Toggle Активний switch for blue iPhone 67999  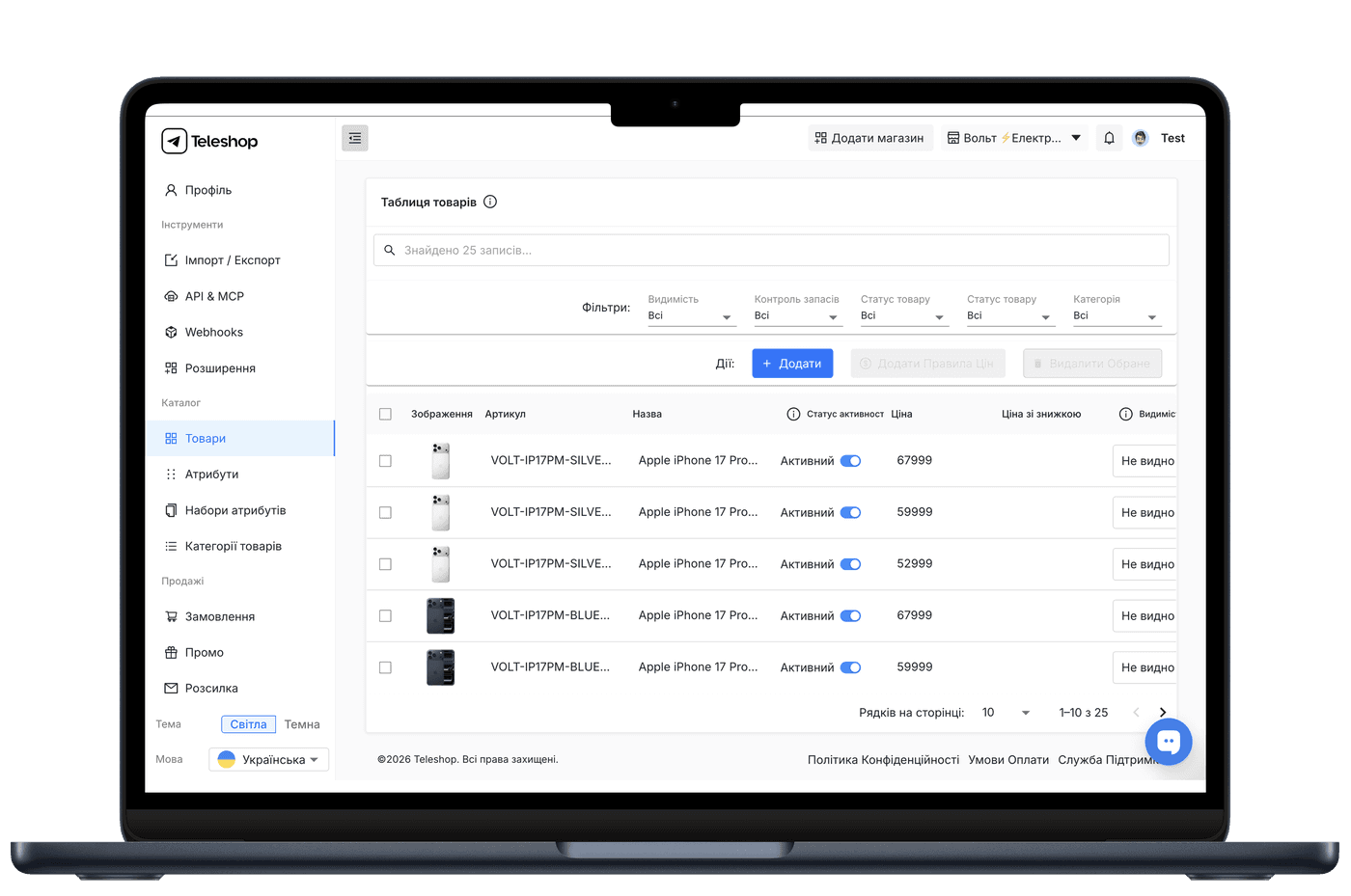850,615
